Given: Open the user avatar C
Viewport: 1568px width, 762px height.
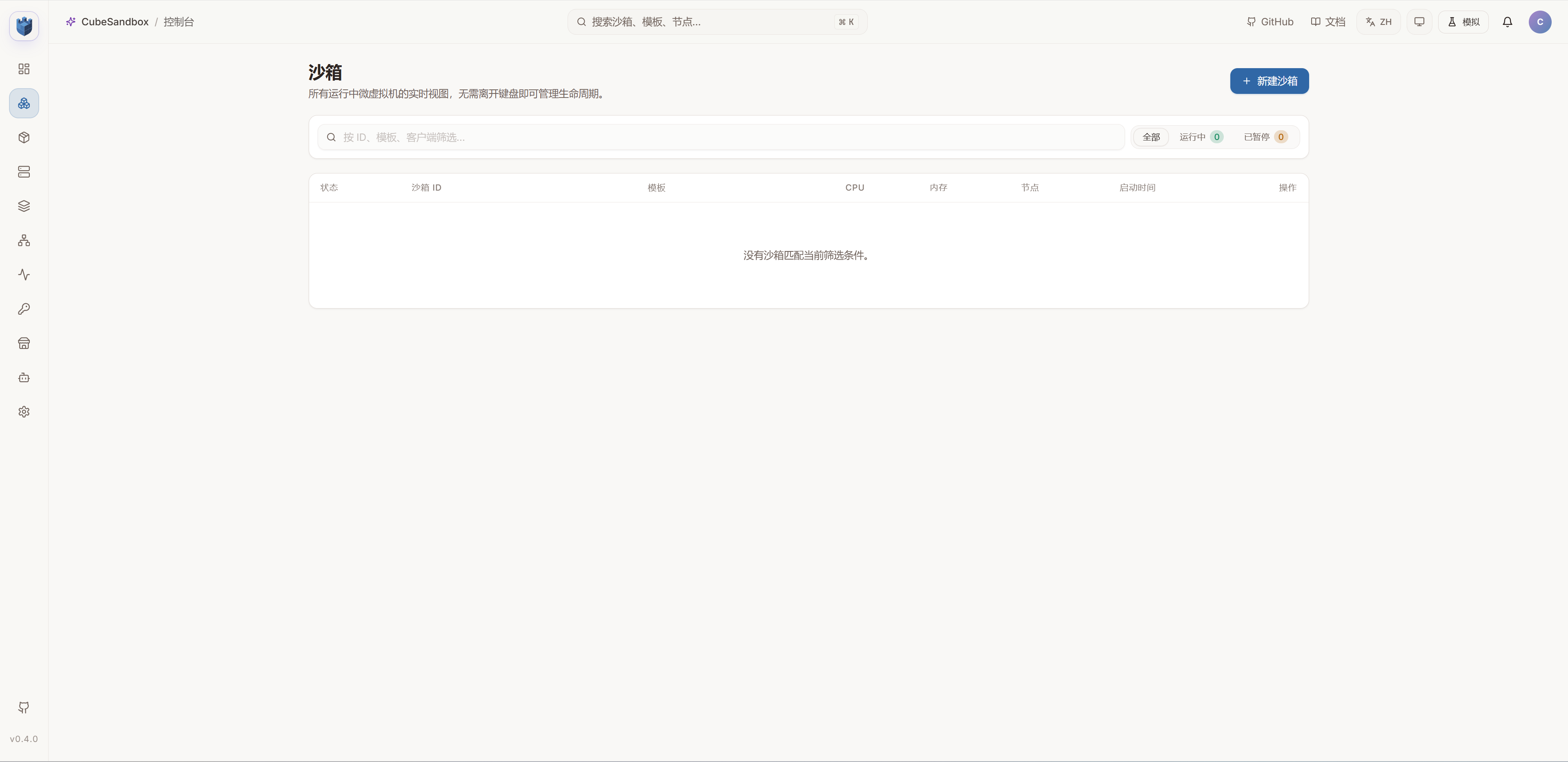Looking at the screenshot, I should tap(1540, 22).
